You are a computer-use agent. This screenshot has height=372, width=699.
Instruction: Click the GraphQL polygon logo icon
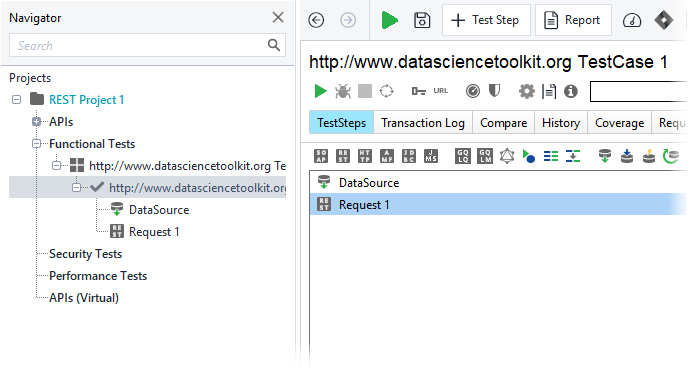507,156
